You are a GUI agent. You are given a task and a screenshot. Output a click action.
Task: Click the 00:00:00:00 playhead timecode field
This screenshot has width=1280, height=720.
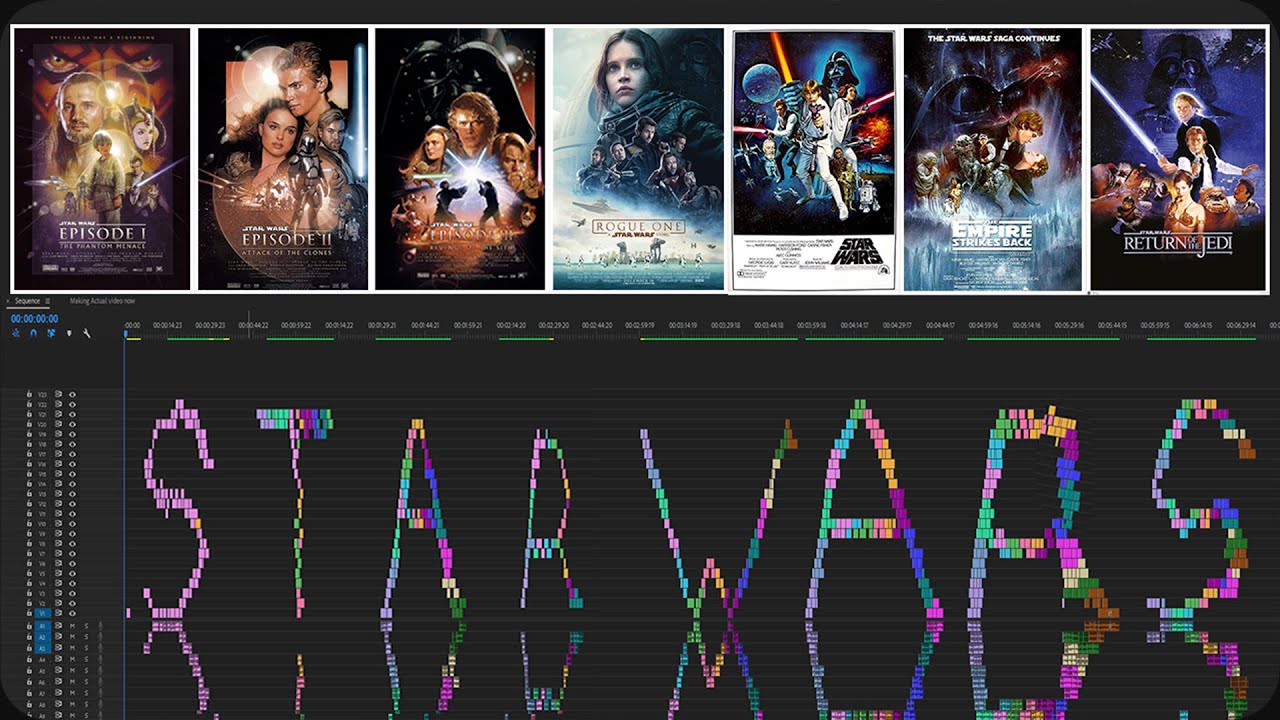(x=34, y=319)
